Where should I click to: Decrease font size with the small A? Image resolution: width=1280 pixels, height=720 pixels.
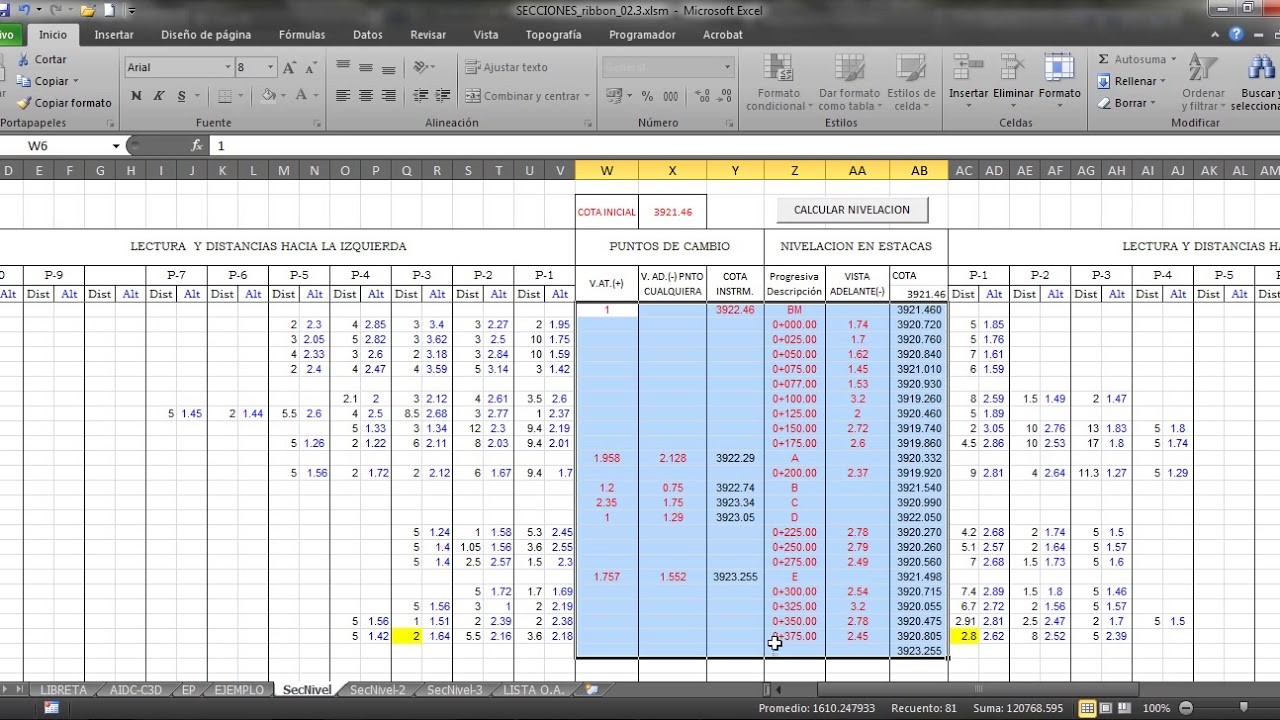311,68
